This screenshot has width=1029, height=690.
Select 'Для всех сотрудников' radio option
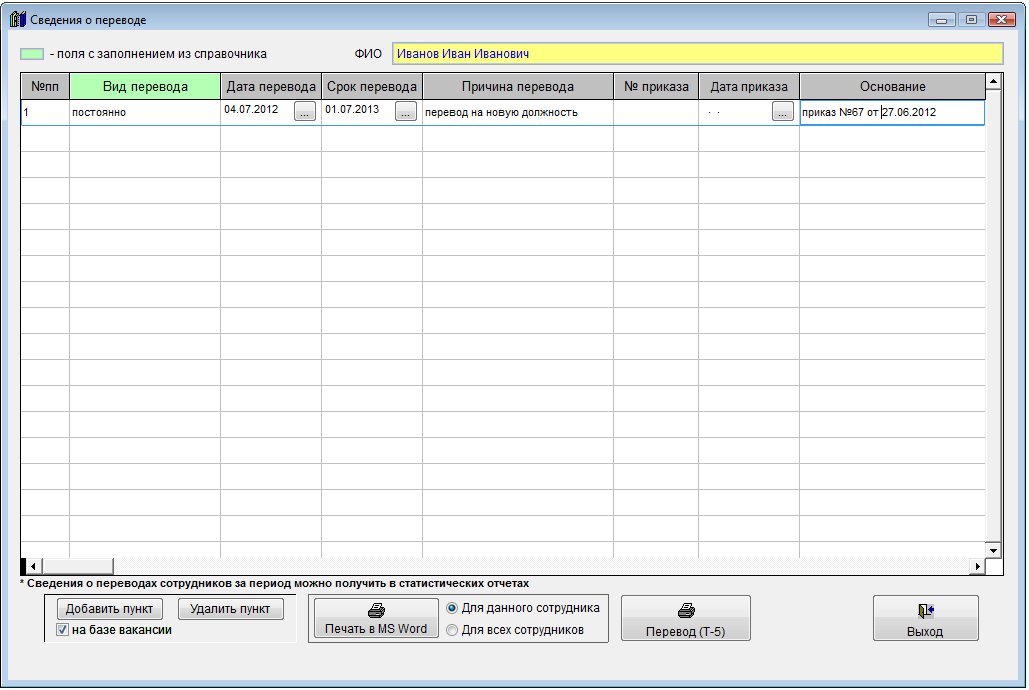pyautogui.click(x=452, y=630)
